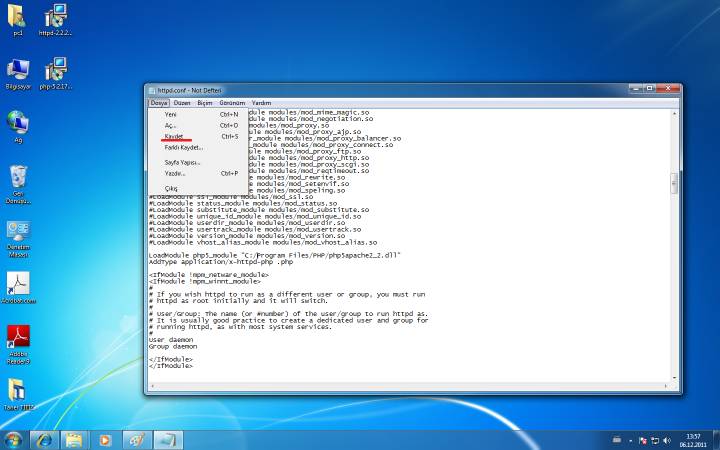The height and width of the screenshot is (450, 720).
Task: Open the Düzen menu
Action: (182, 102)
